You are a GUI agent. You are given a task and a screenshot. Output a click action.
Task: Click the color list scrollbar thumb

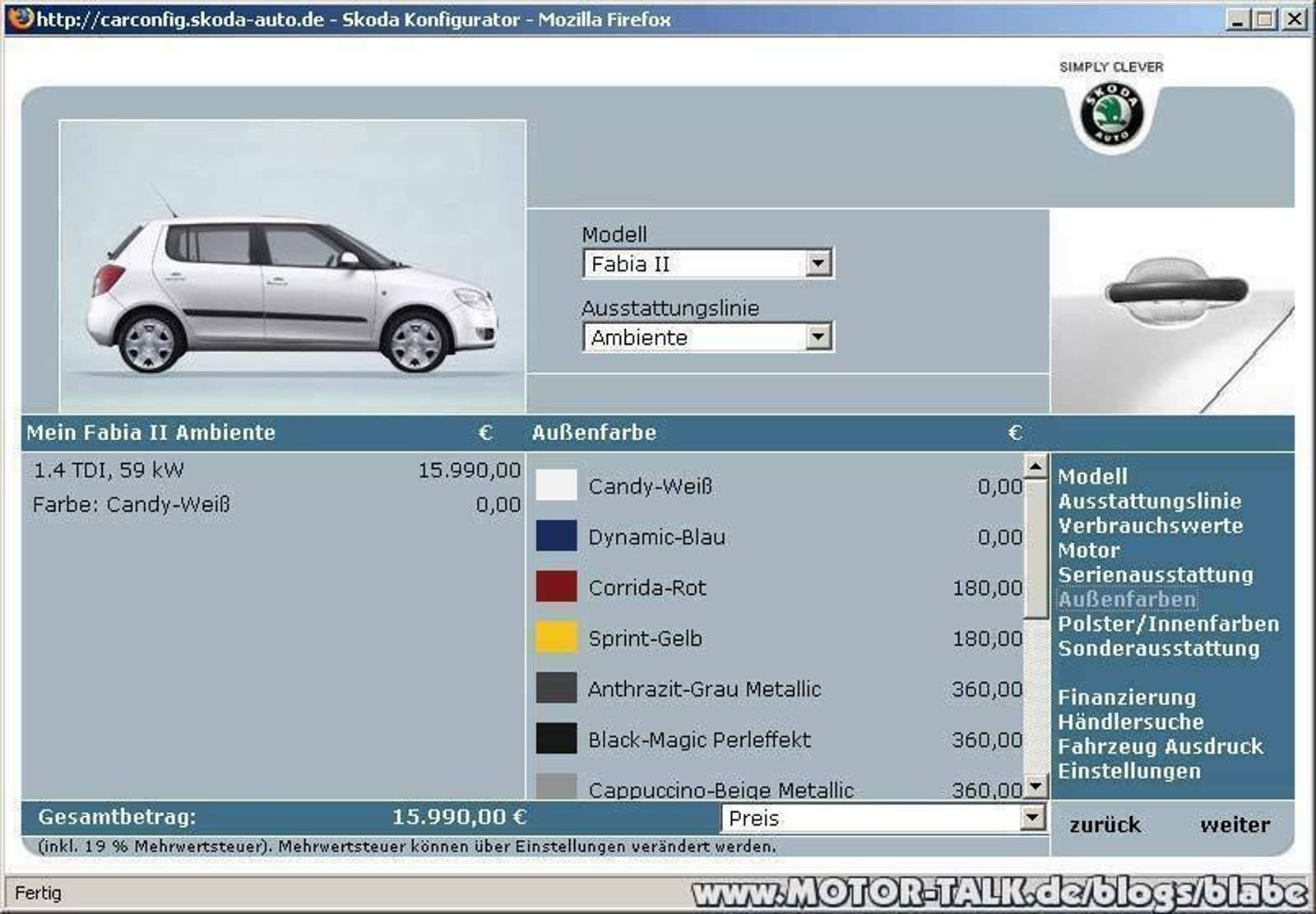[1036, 549]
